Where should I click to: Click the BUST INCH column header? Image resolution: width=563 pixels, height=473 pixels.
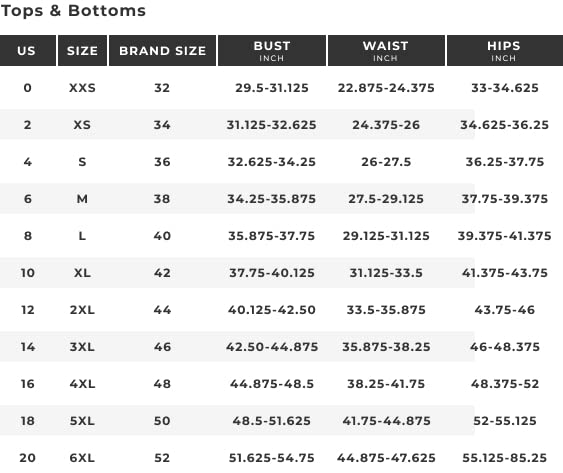pos(272,51)
